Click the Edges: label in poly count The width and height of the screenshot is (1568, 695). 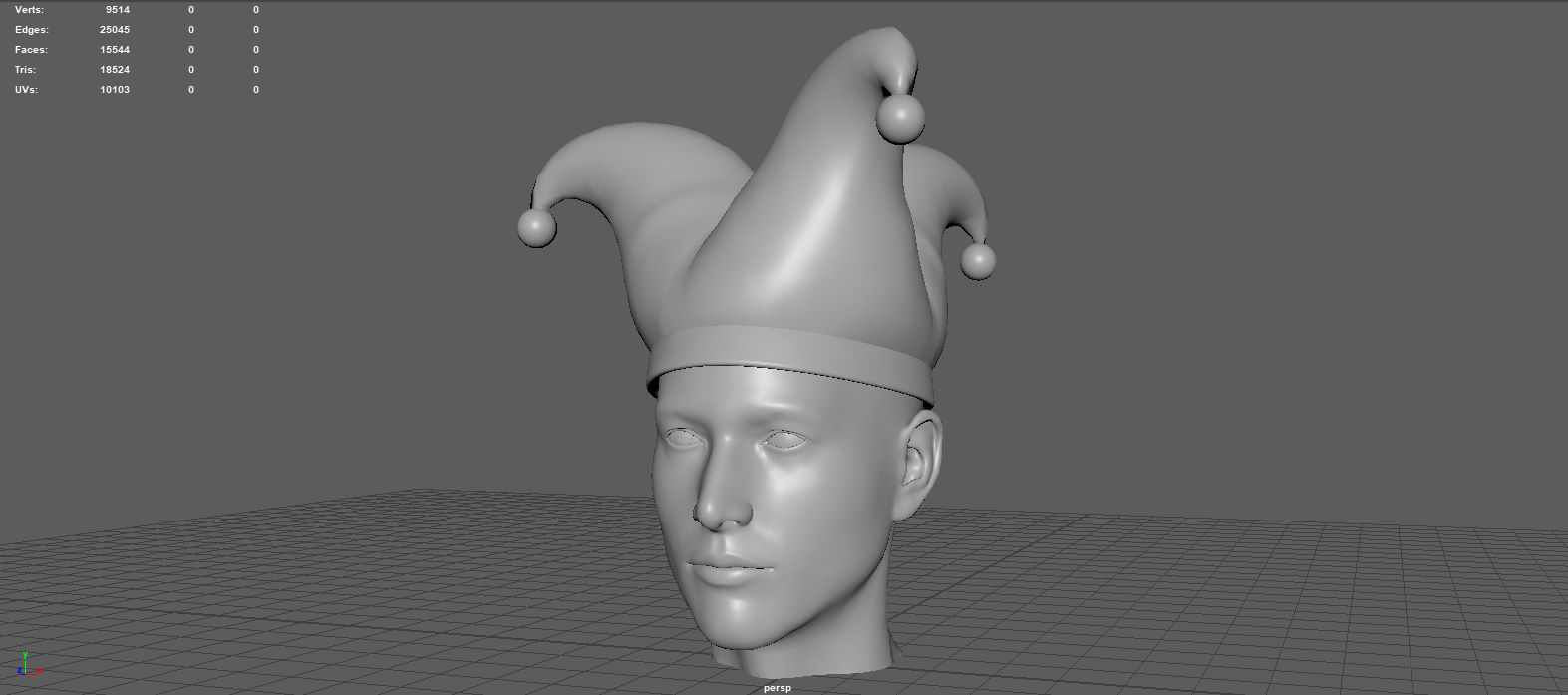pos(31,29)
